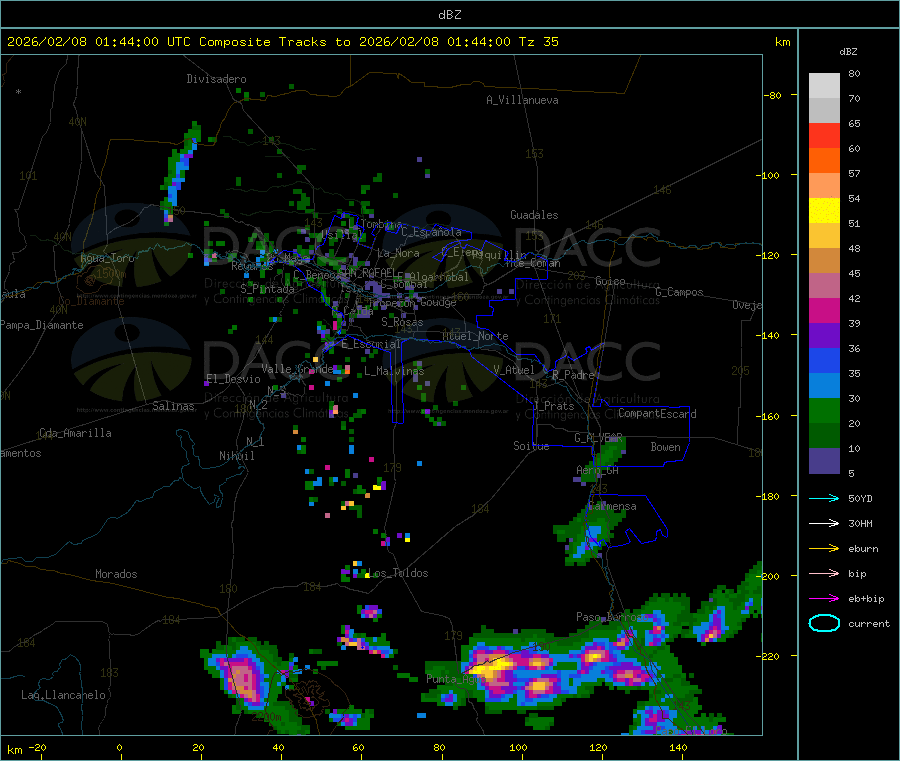900x761 pixels.
Task: Click the Cda_Amarilla map label
Action: pyautogui.click(x=75, y=433)
